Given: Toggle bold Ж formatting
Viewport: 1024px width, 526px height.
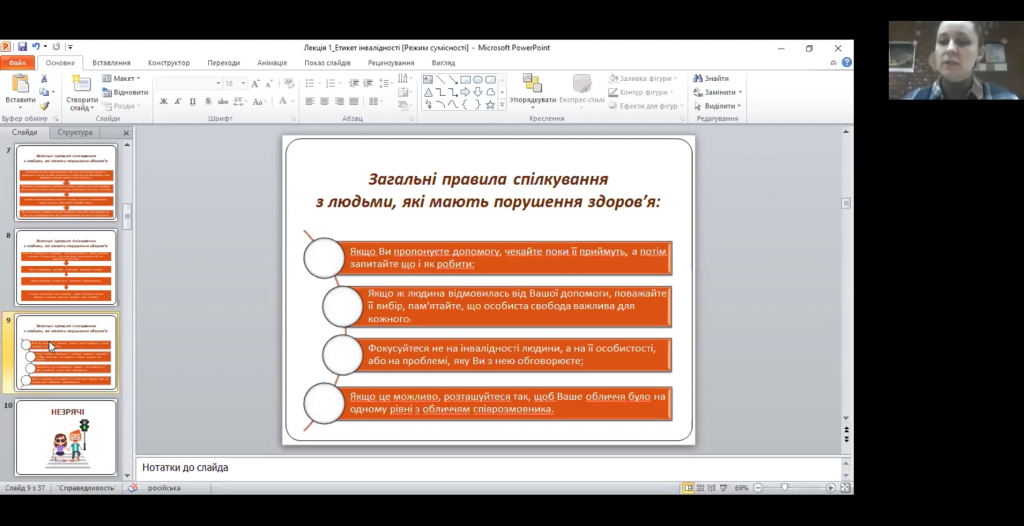Looking at the screenshot, I should click(x=164, y=101).
